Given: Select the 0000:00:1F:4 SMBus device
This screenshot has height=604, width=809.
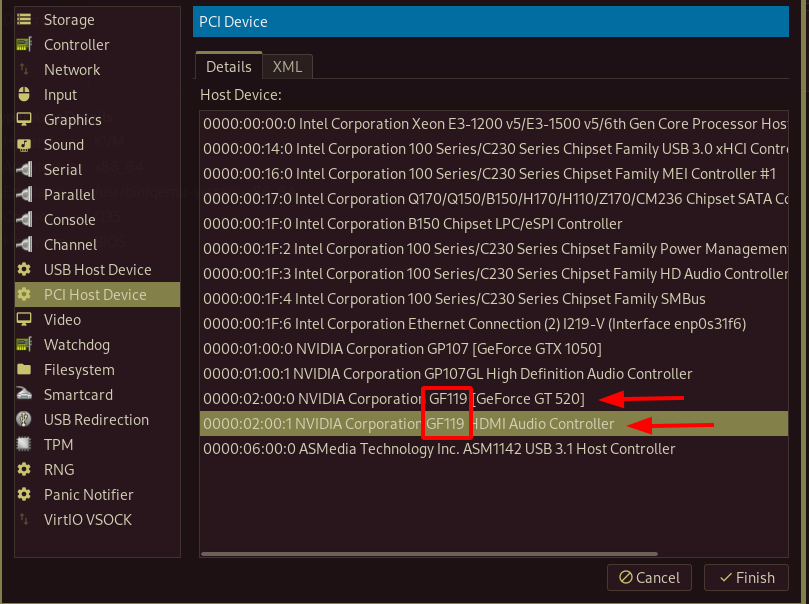Looking at the screenshot, I should (494, 299).
